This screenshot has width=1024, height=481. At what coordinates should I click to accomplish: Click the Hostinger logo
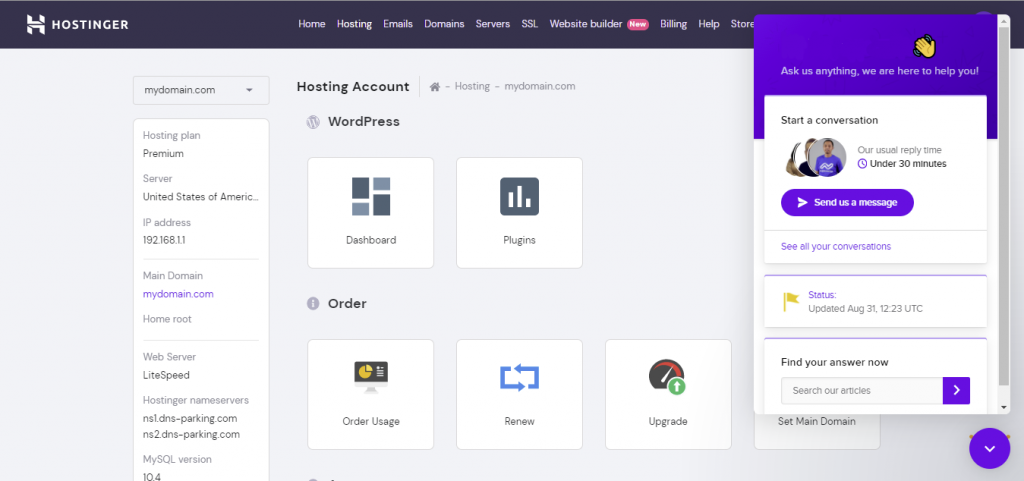78,25
